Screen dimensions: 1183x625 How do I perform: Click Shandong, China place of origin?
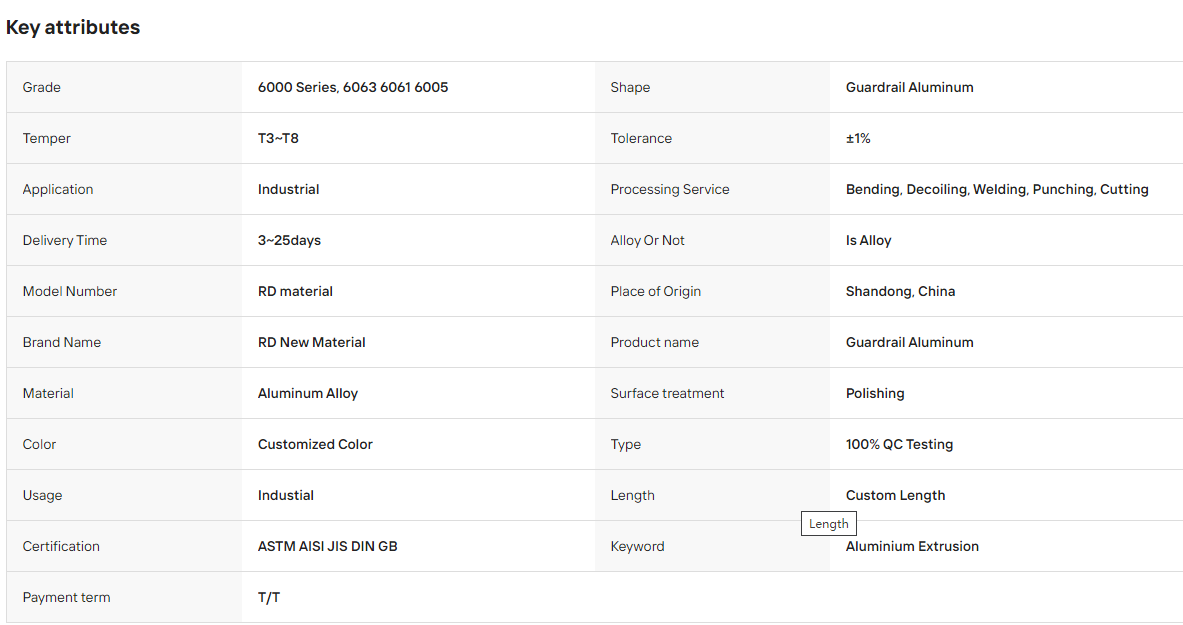(x=900, y=291)
